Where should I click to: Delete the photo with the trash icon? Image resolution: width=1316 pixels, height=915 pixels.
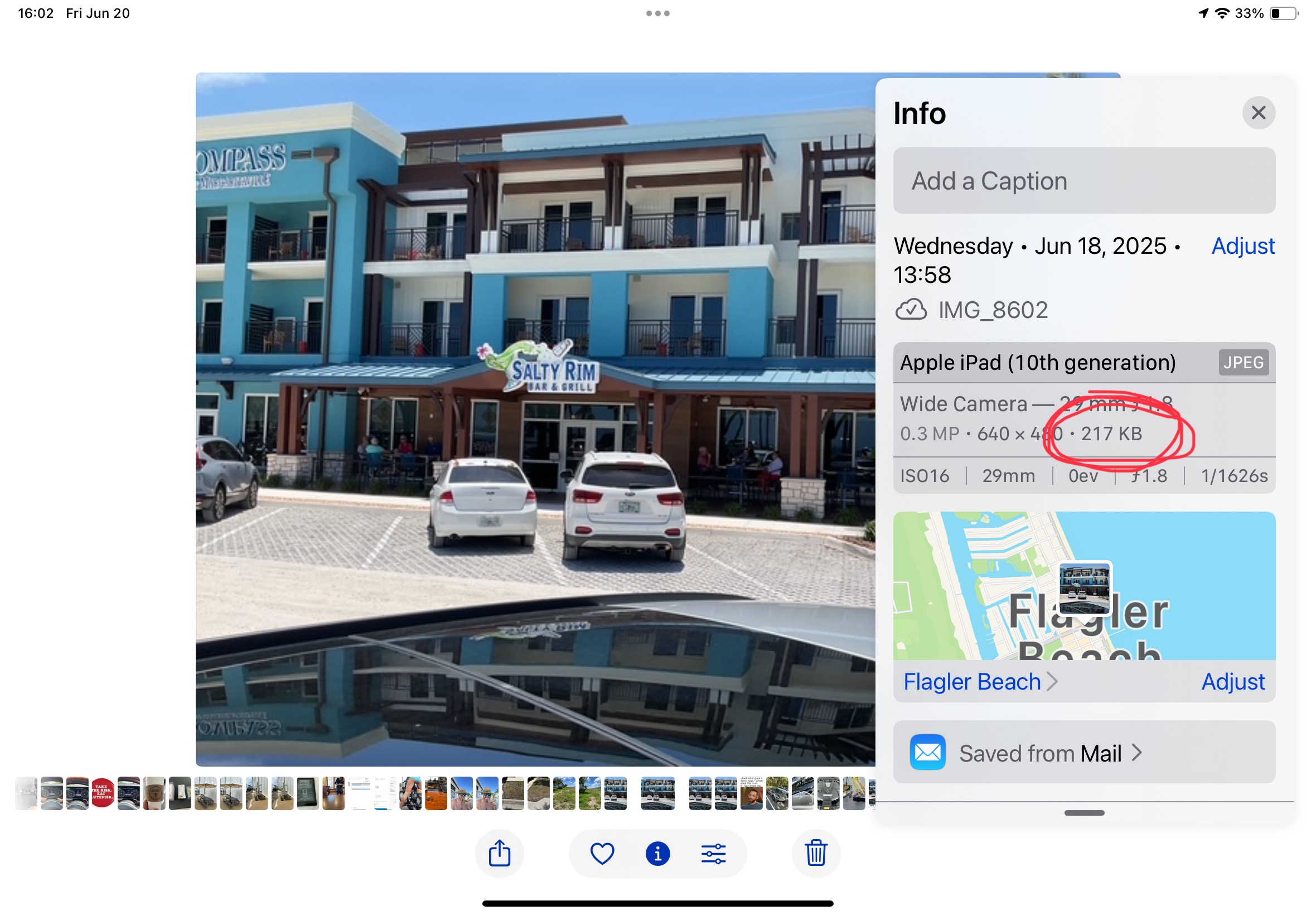click(x=815, y=854)
